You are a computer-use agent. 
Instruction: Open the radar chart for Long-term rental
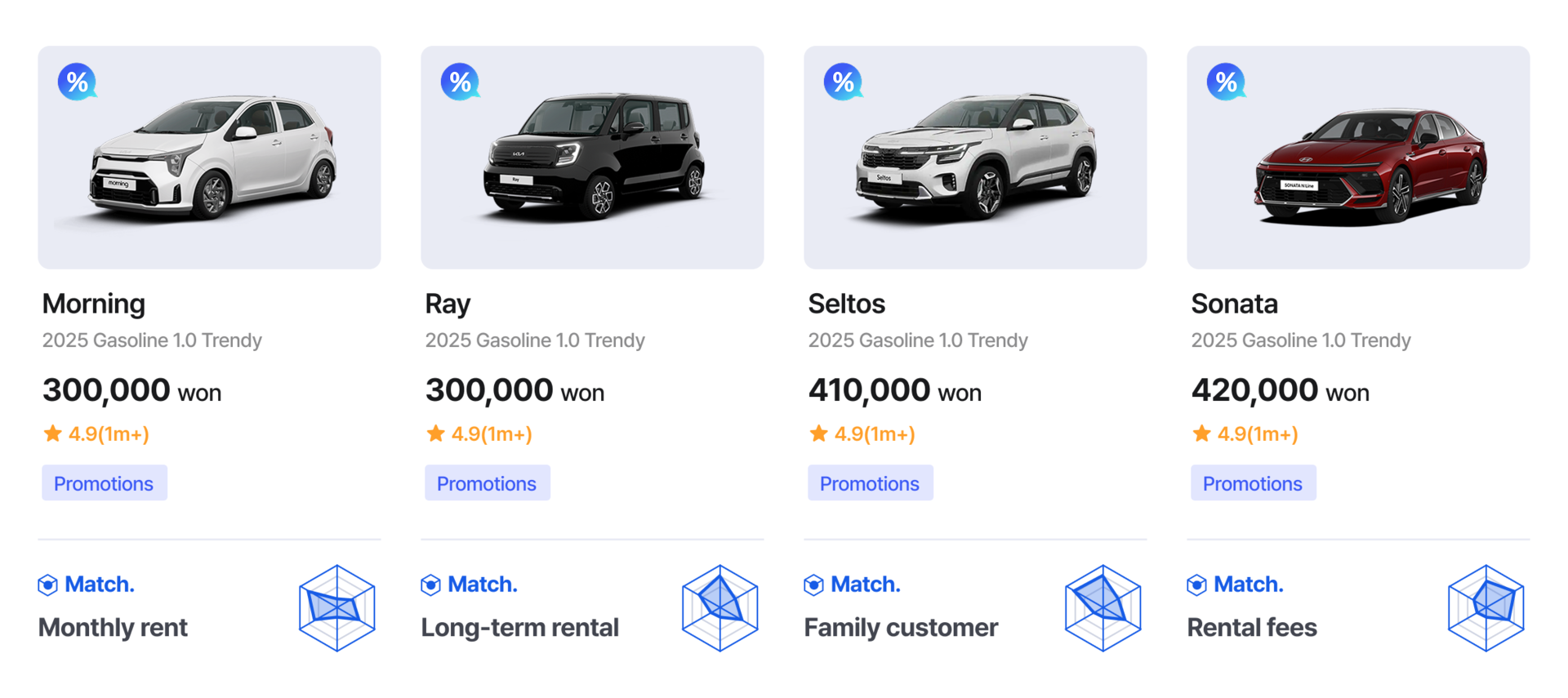pos(719,607)
